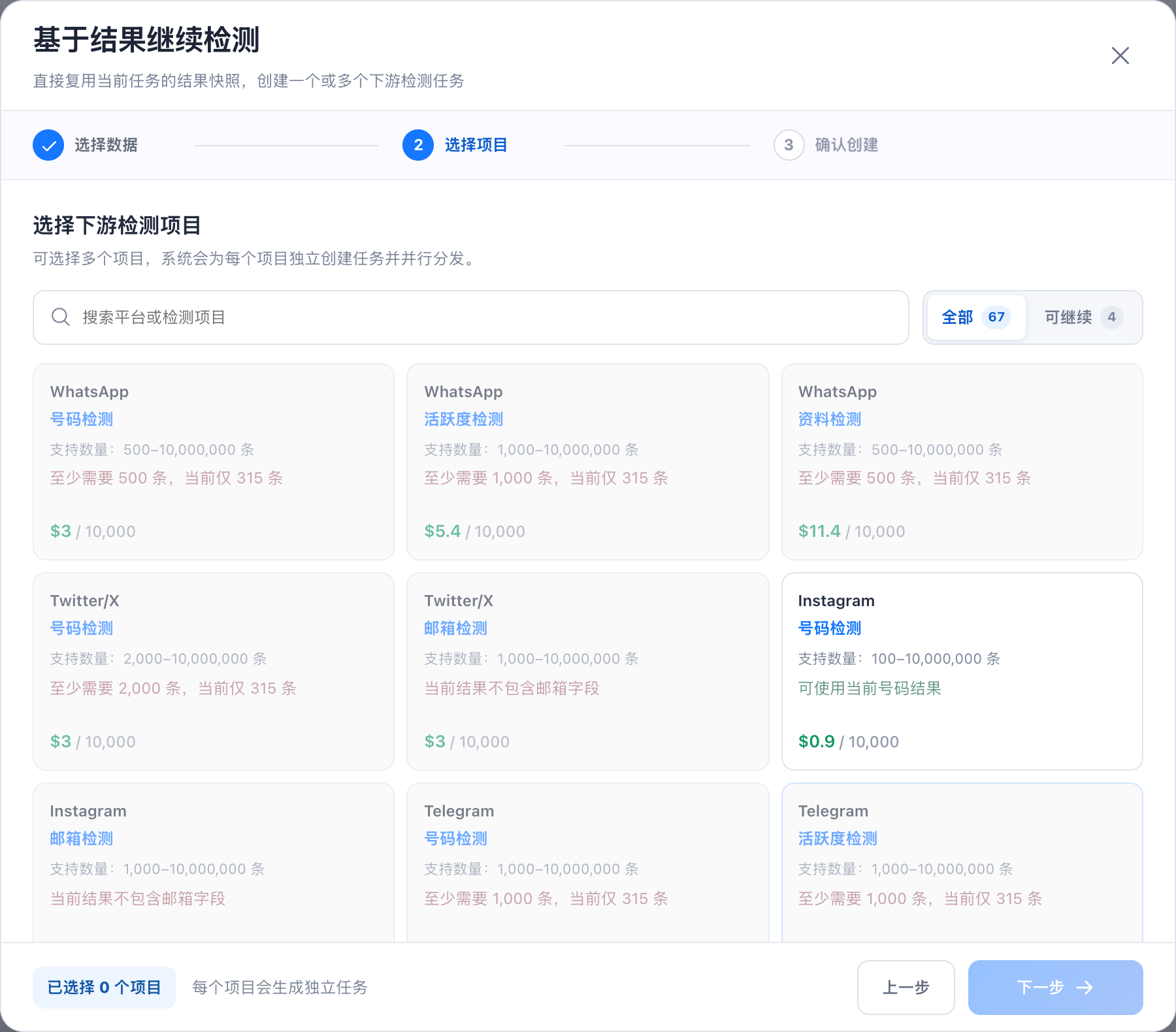Click the 可使用当前号码结果 status text
The image size is (1176, 1032).
[870, 688]
